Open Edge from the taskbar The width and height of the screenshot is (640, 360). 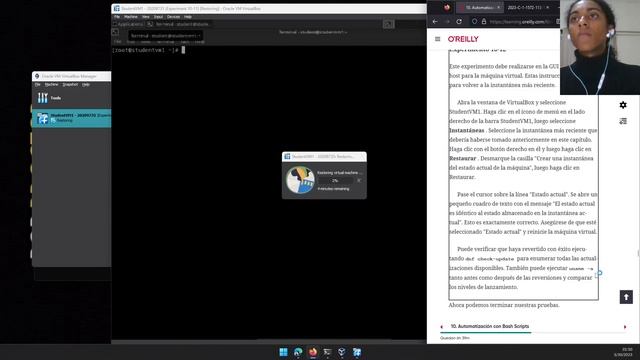pyautogui.click(x=298, y=352)
